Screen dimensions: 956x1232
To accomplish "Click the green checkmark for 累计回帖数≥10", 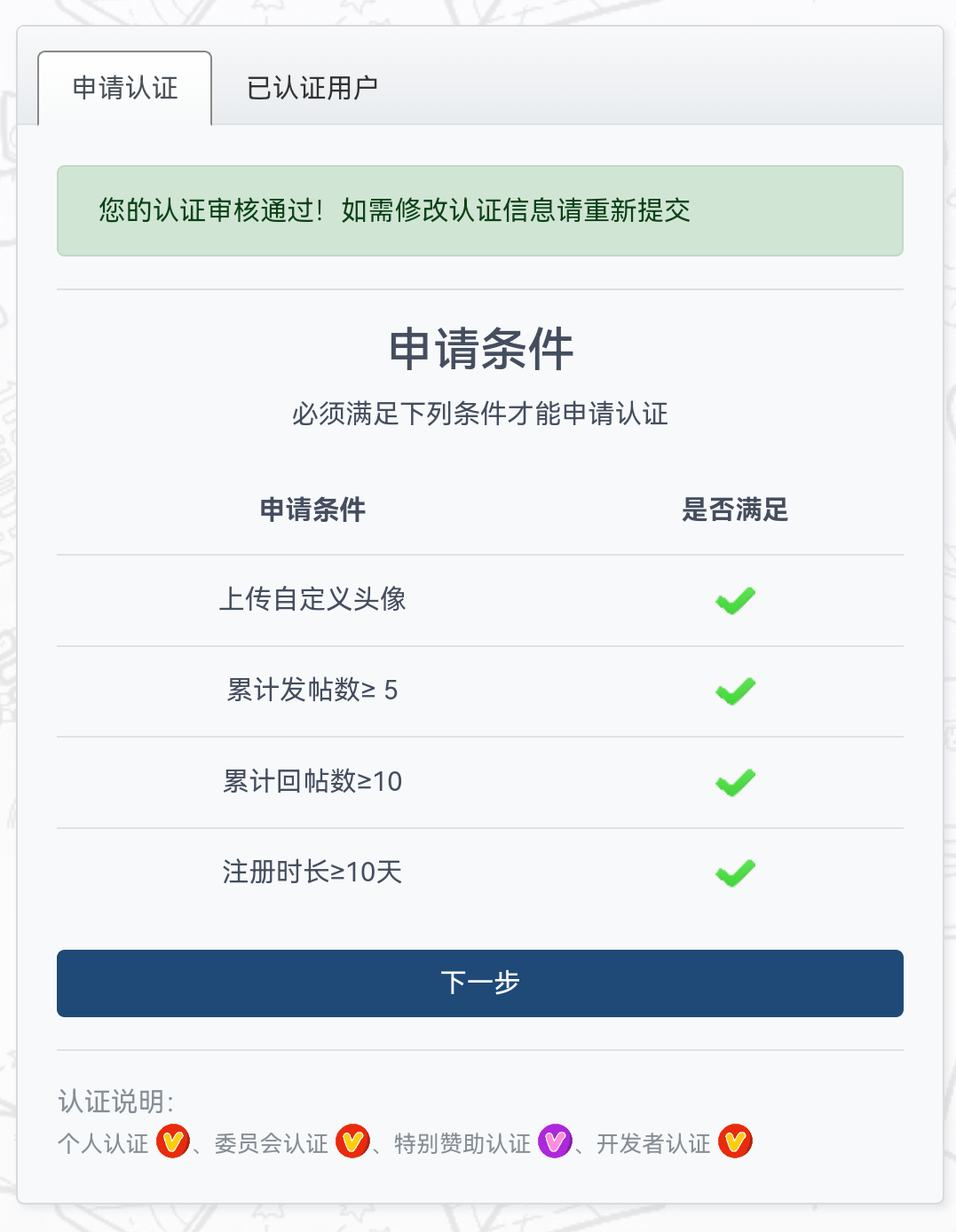I will tap(735, 783).
